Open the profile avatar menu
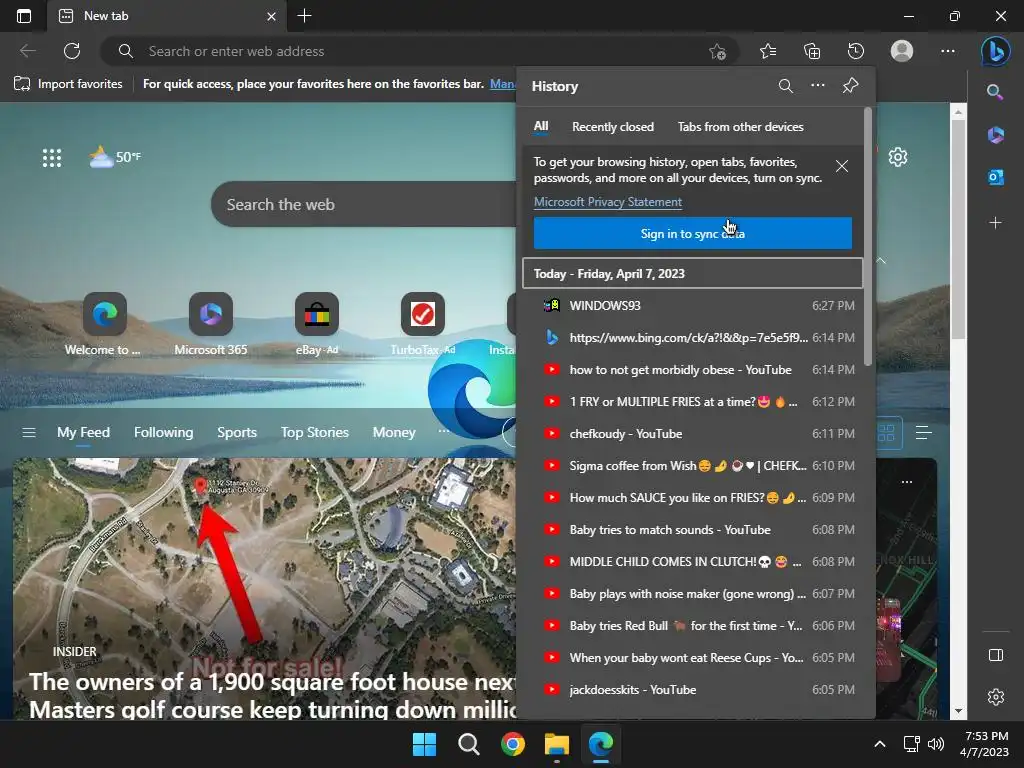The width and height of the screenshot is (1024, 768). tap(902, 51)
